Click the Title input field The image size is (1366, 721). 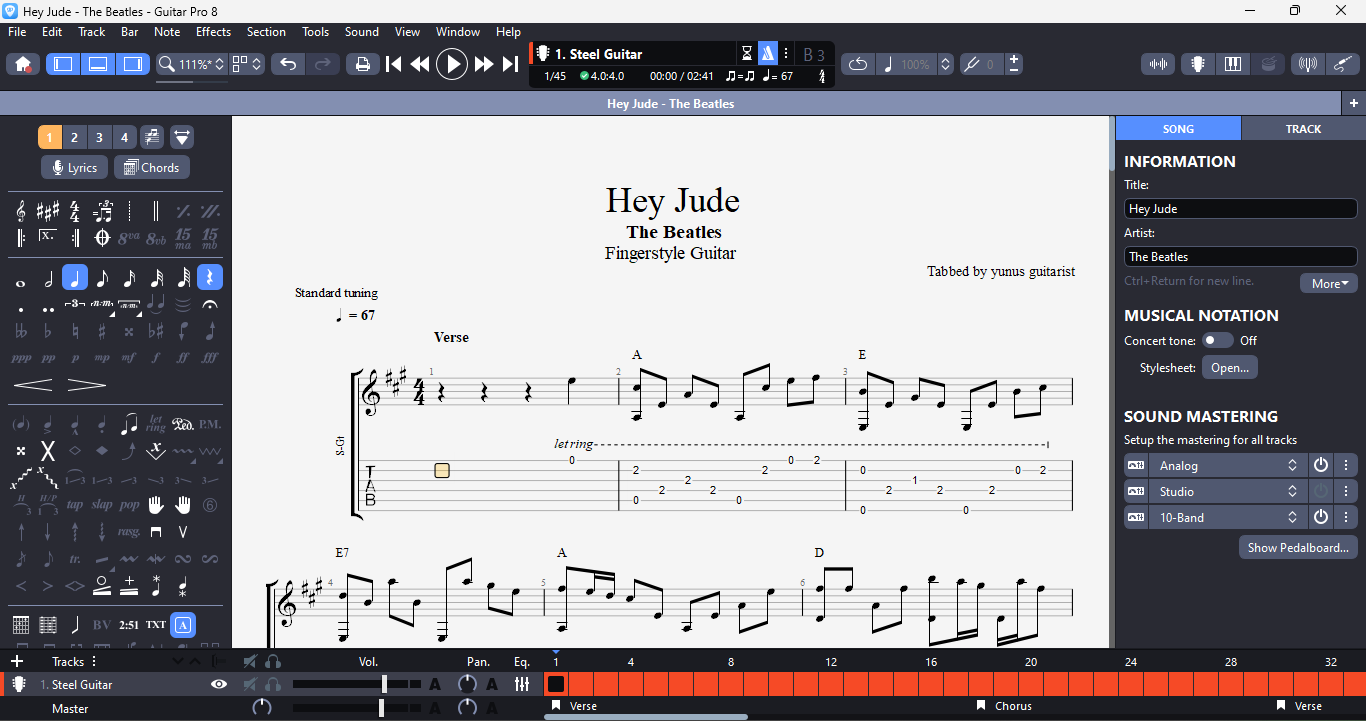tap(1240, 208)
